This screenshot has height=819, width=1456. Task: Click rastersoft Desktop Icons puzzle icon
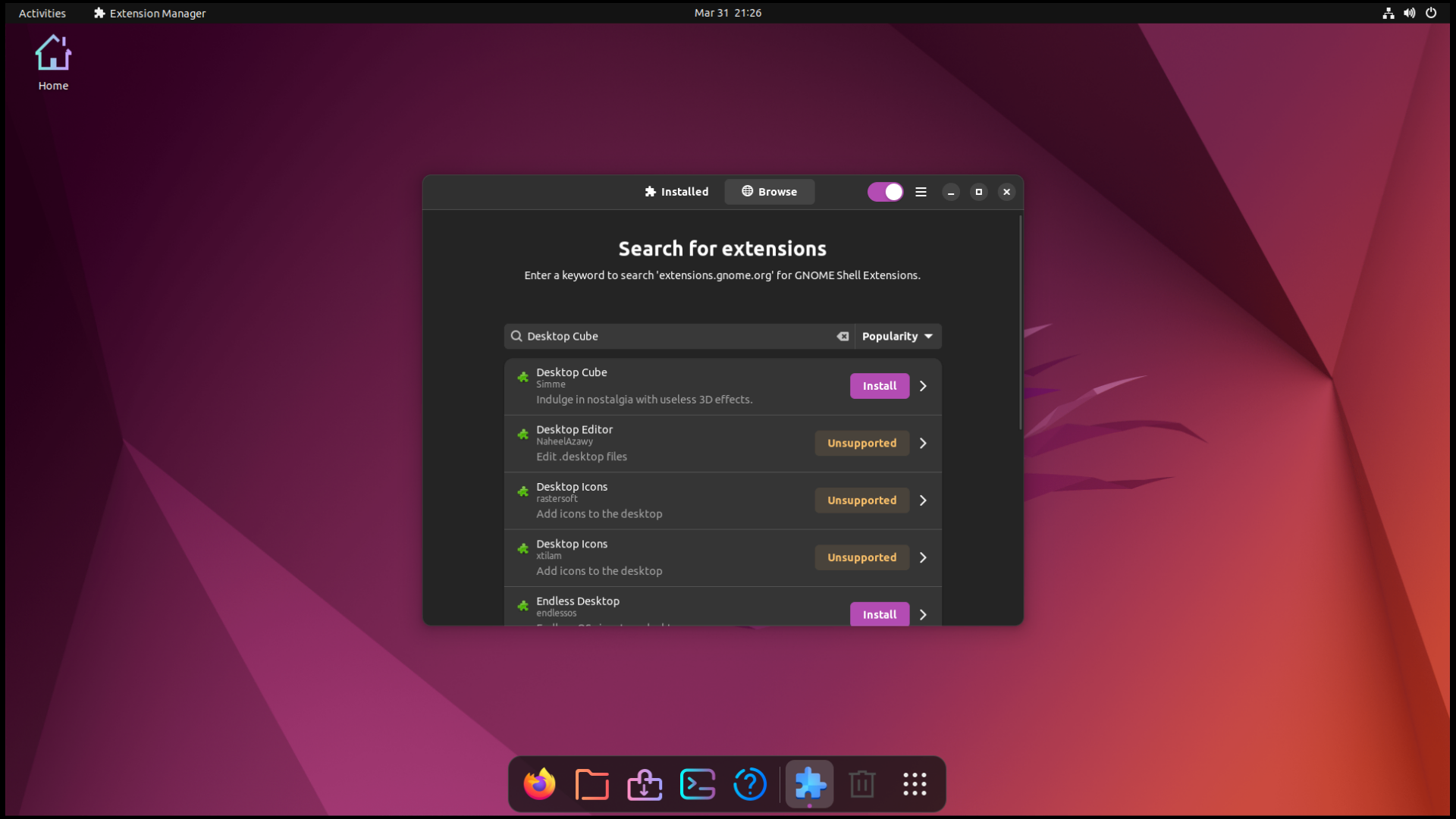tap(522, 491)
